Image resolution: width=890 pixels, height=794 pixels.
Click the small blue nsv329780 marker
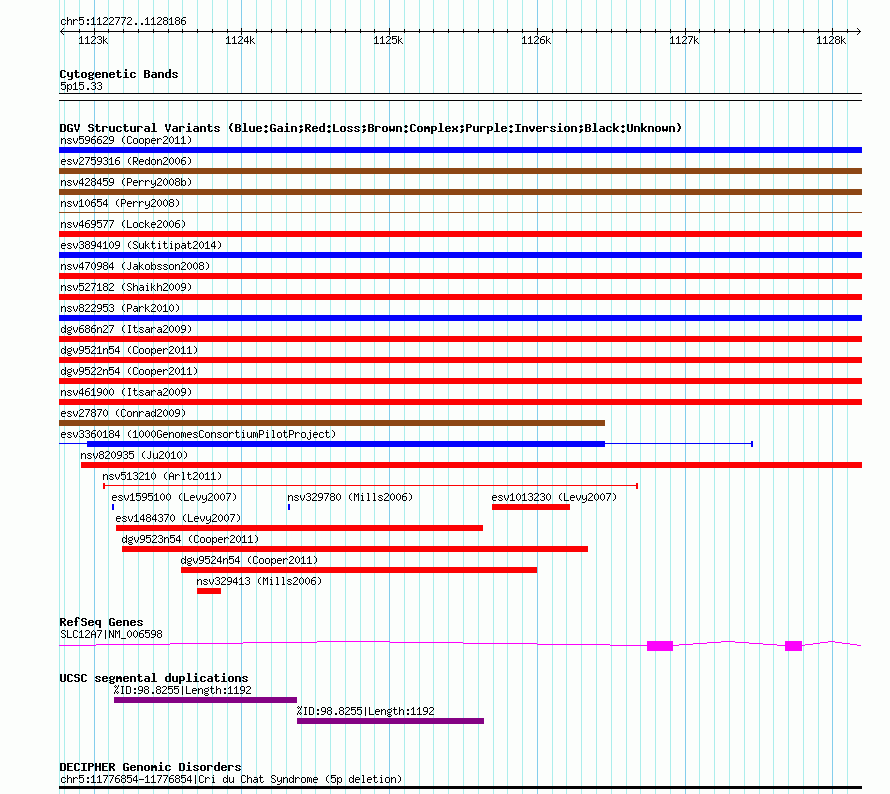(x=289, y=507)
